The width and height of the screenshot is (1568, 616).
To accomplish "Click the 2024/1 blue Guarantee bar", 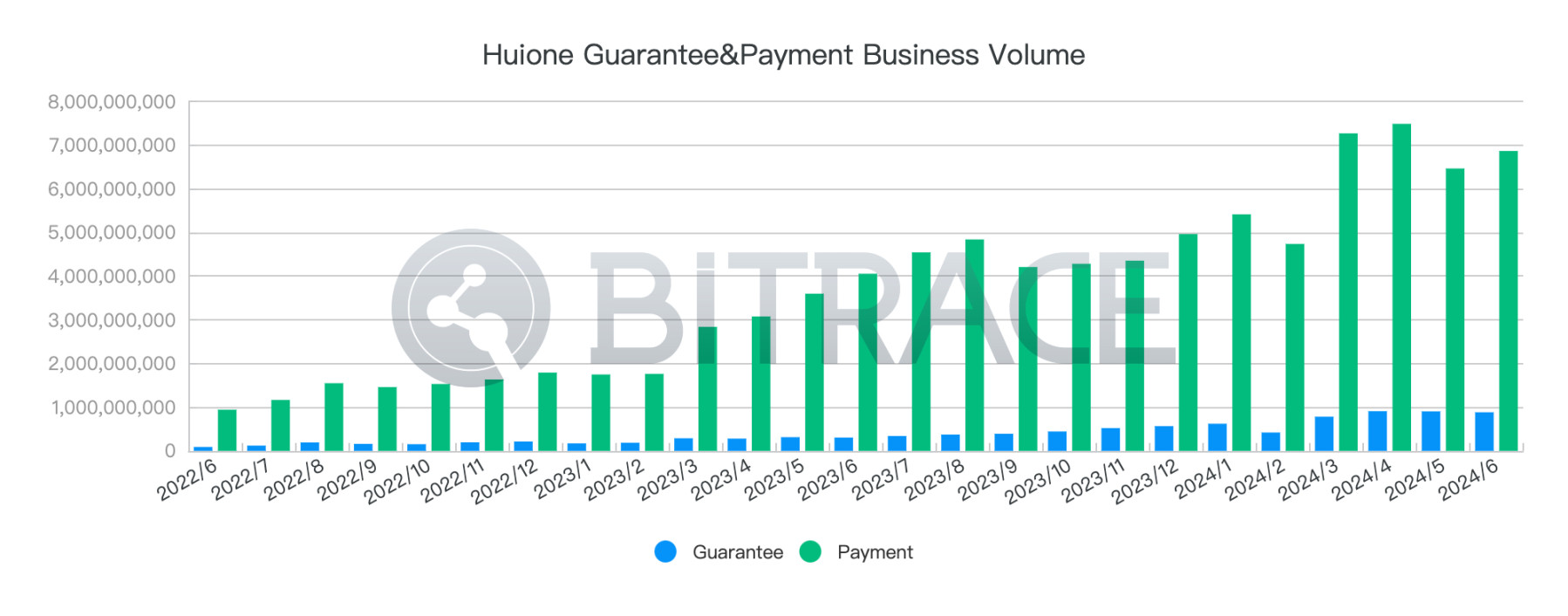I will 1217,437.
